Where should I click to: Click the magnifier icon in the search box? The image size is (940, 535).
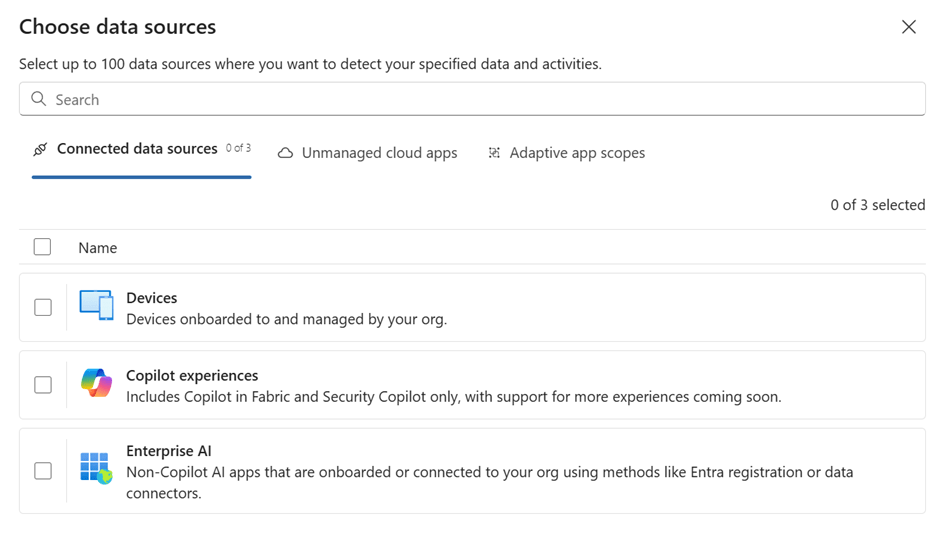[x=39, y=99]
